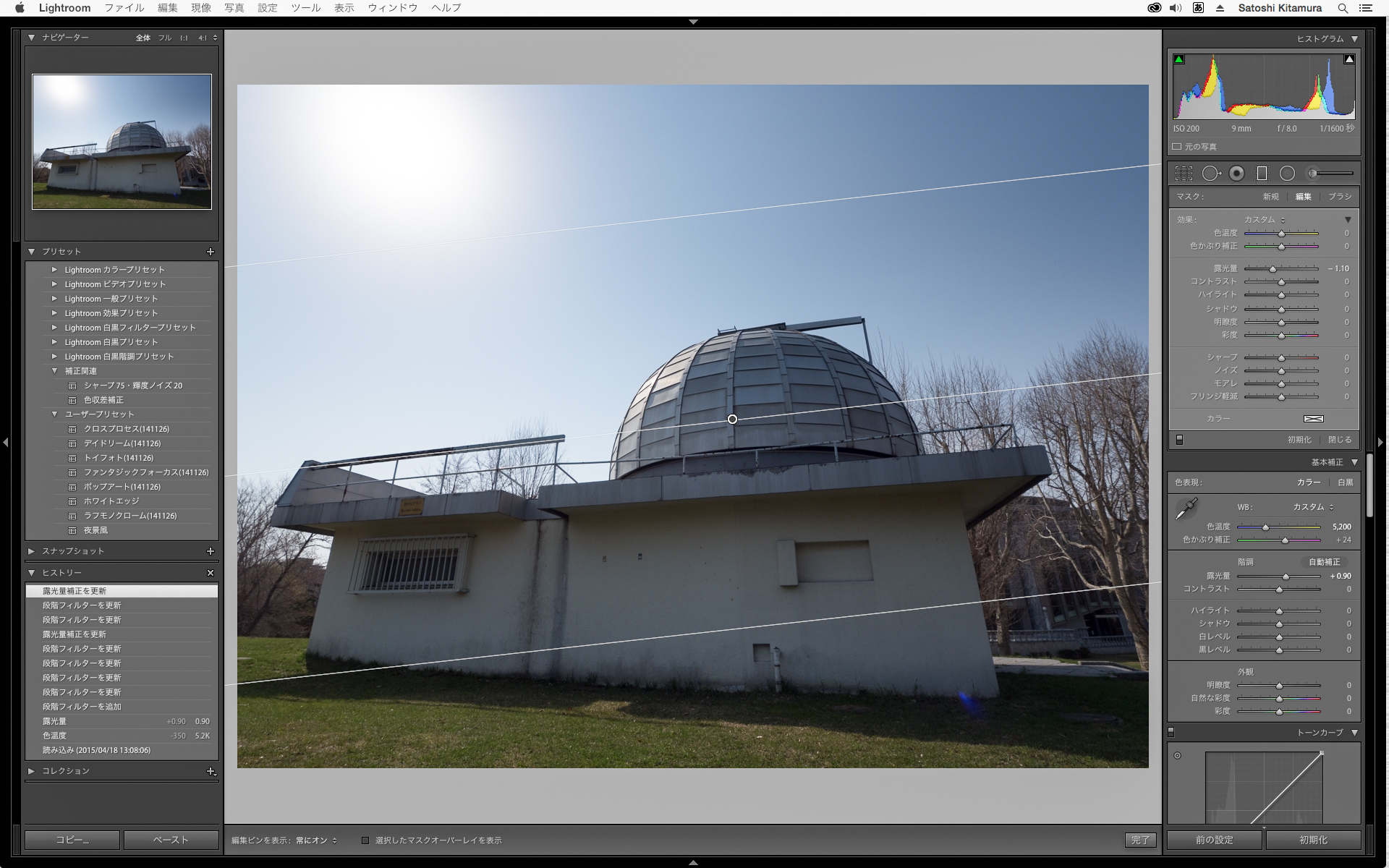The image size is (1389, 868).
Task: Select the Red Eye Correction tool
Action: 1236,173
